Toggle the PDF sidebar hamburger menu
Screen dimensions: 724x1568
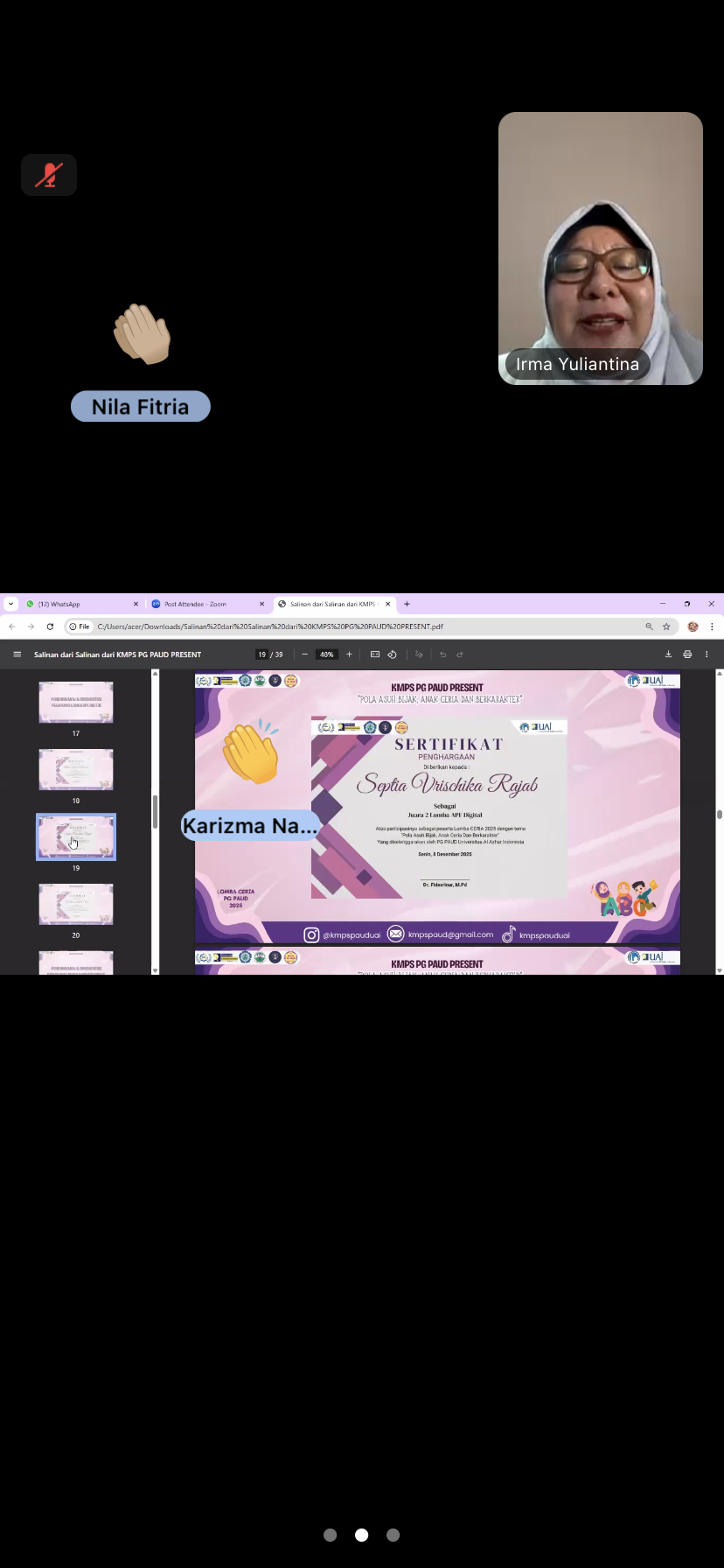17,654
